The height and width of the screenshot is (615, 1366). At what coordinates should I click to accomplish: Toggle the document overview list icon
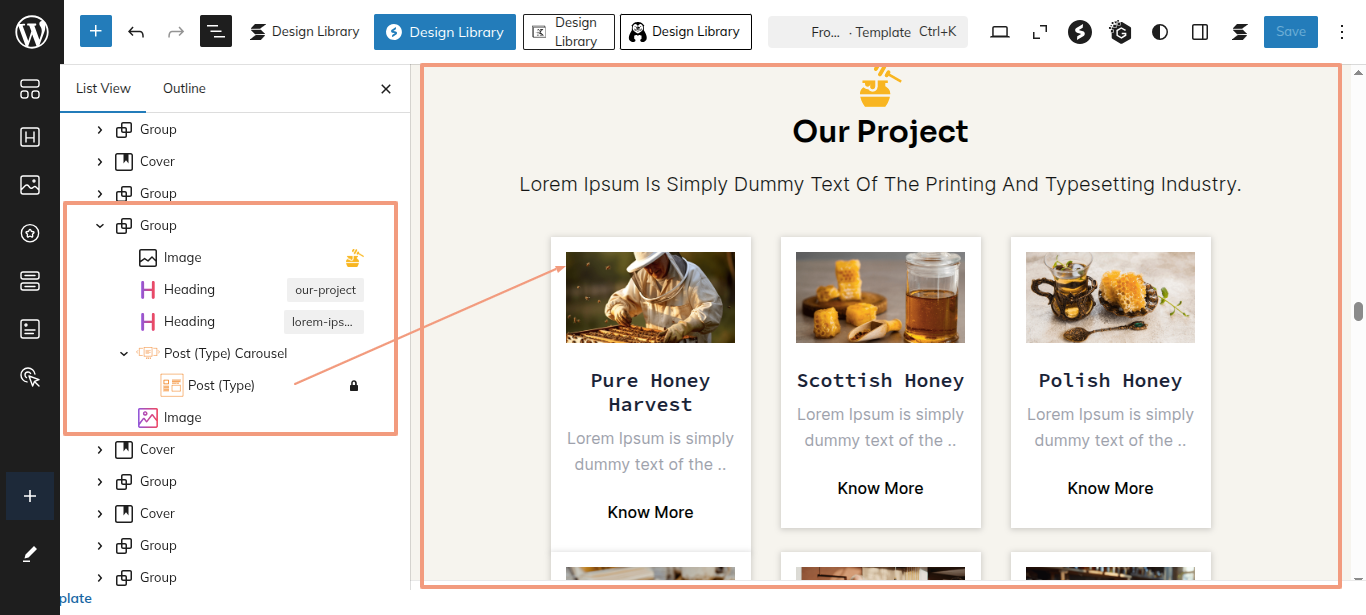[215, 32]
